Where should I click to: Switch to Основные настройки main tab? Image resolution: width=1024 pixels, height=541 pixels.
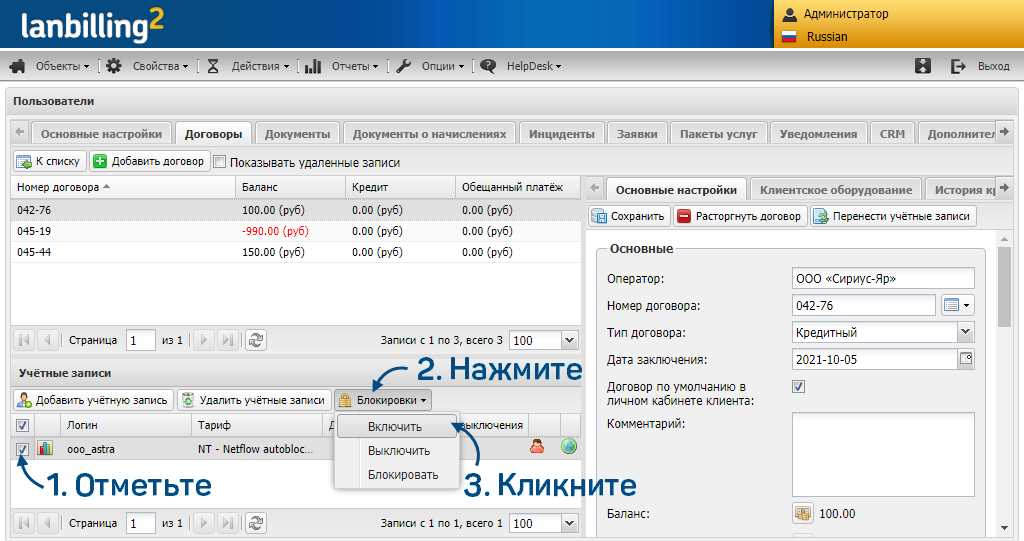(x=101, y=134)
